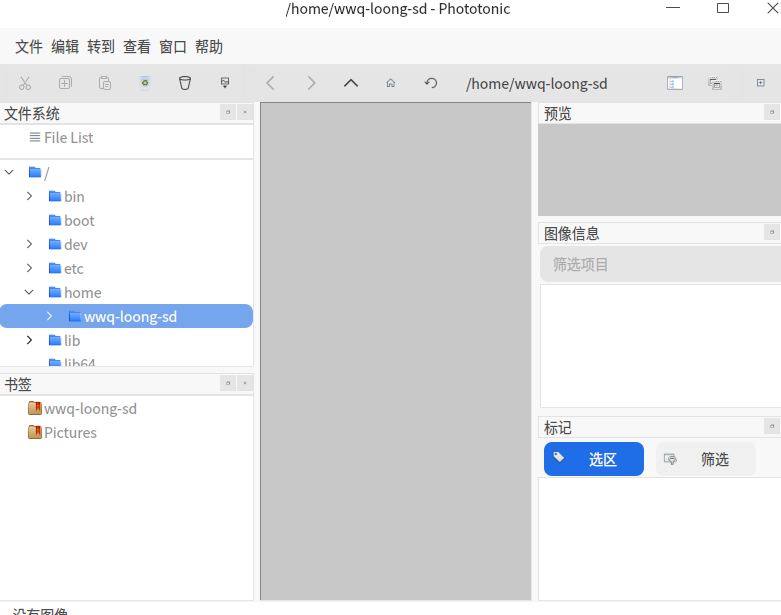Float the 标记 panel
781x615 pixels.
pyautogui.click(x=772, y=426)
